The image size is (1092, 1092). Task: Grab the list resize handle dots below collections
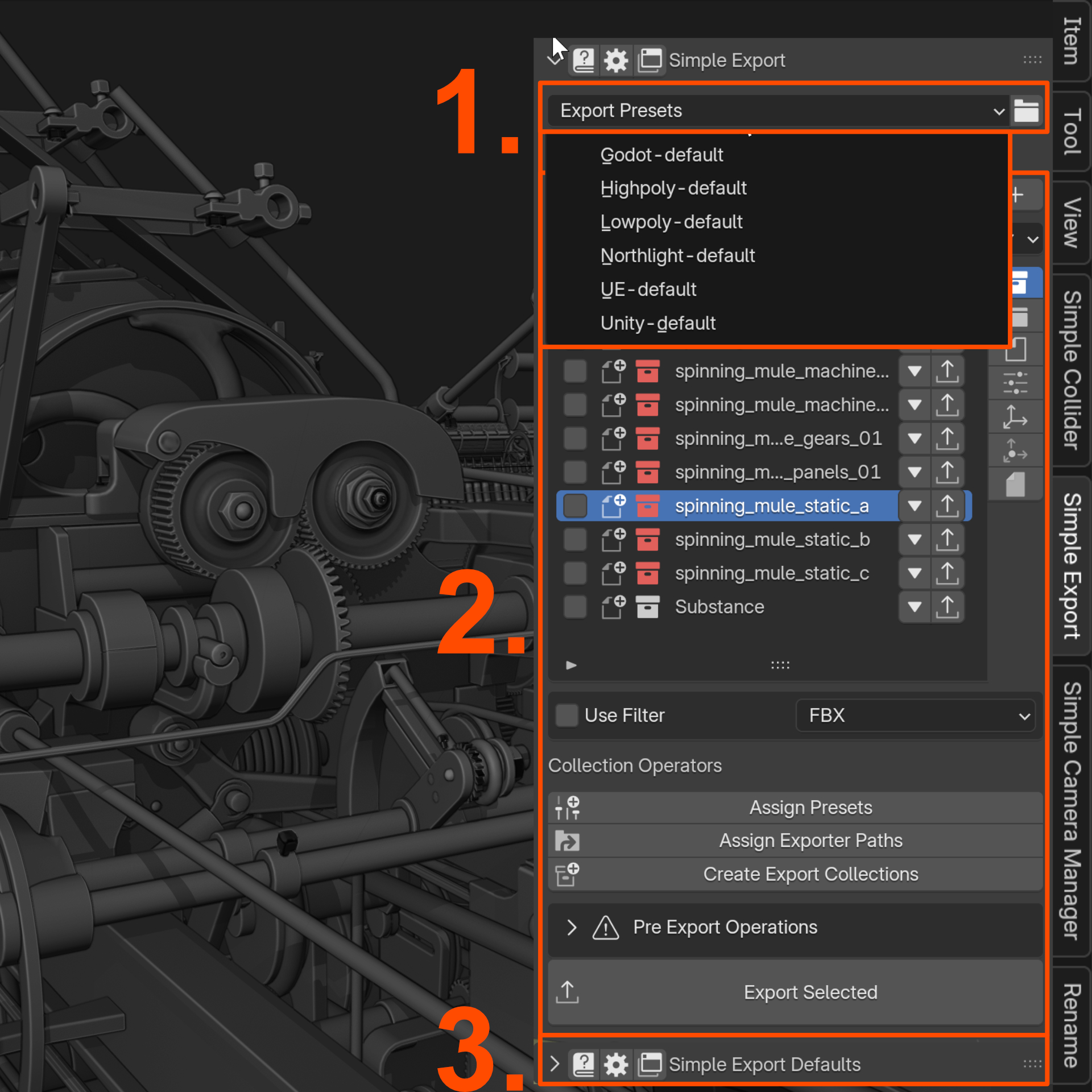pyautogui.click(x=780, y=665)
